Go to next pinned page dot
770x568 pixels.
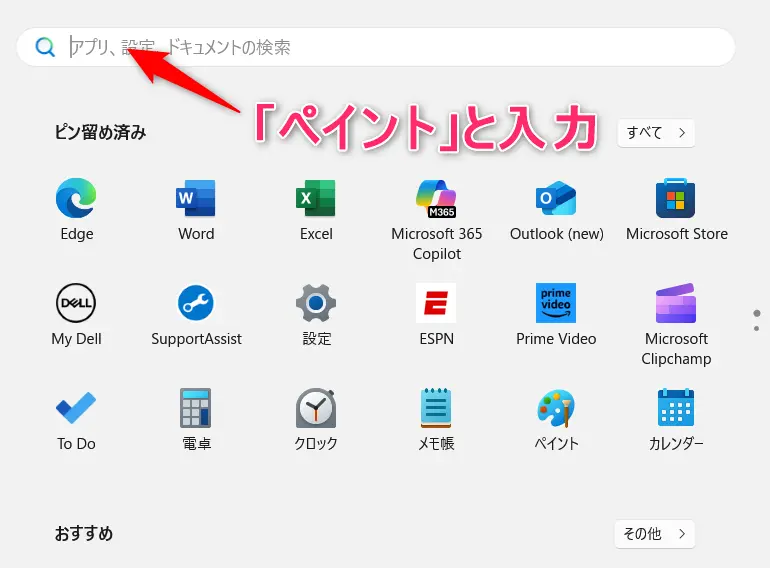coord(757,328)
